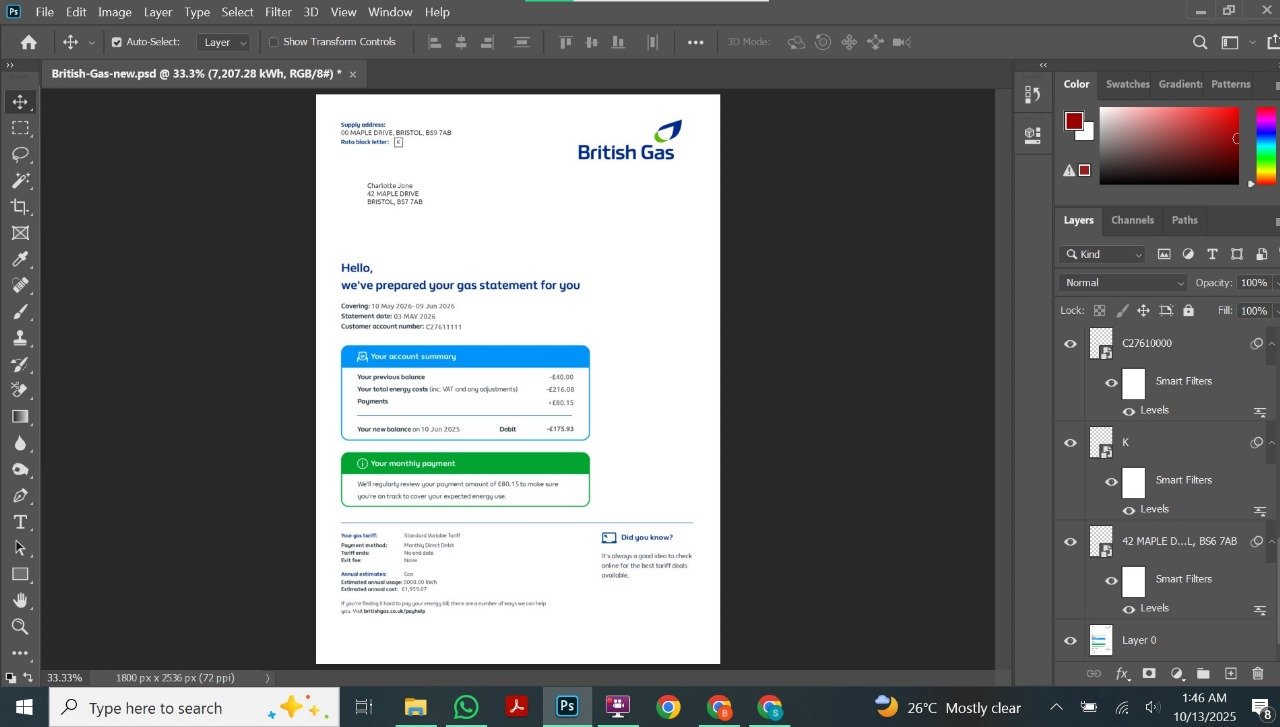Screen dimensions: 1280x727
Task: Click the red foreground color swatch
Action: tap(1074, 121)
